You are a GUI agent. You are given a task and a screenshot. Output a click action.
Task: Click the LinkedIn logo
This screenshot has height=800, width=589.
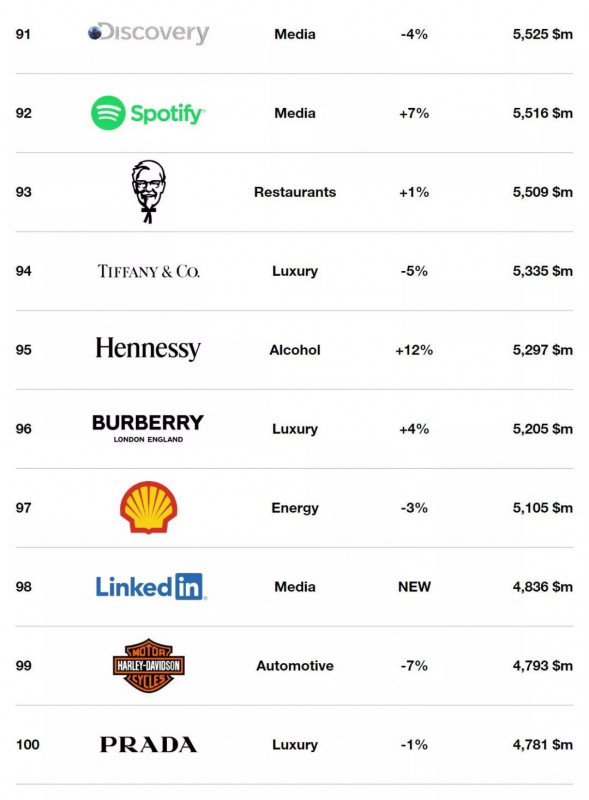[x=151, y=586]
